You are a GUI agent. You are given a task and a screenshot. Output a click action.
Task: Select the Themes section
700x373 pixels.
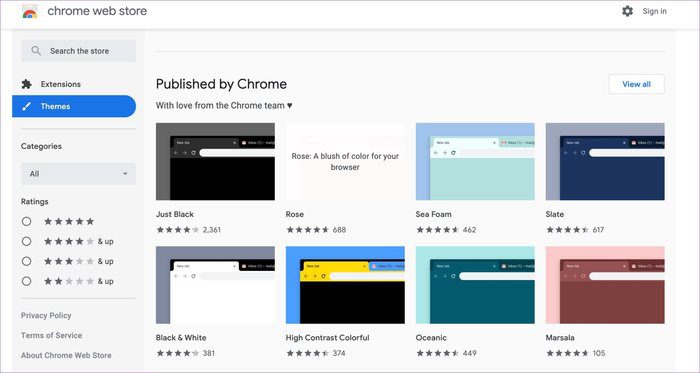click(x=74, y=106)
